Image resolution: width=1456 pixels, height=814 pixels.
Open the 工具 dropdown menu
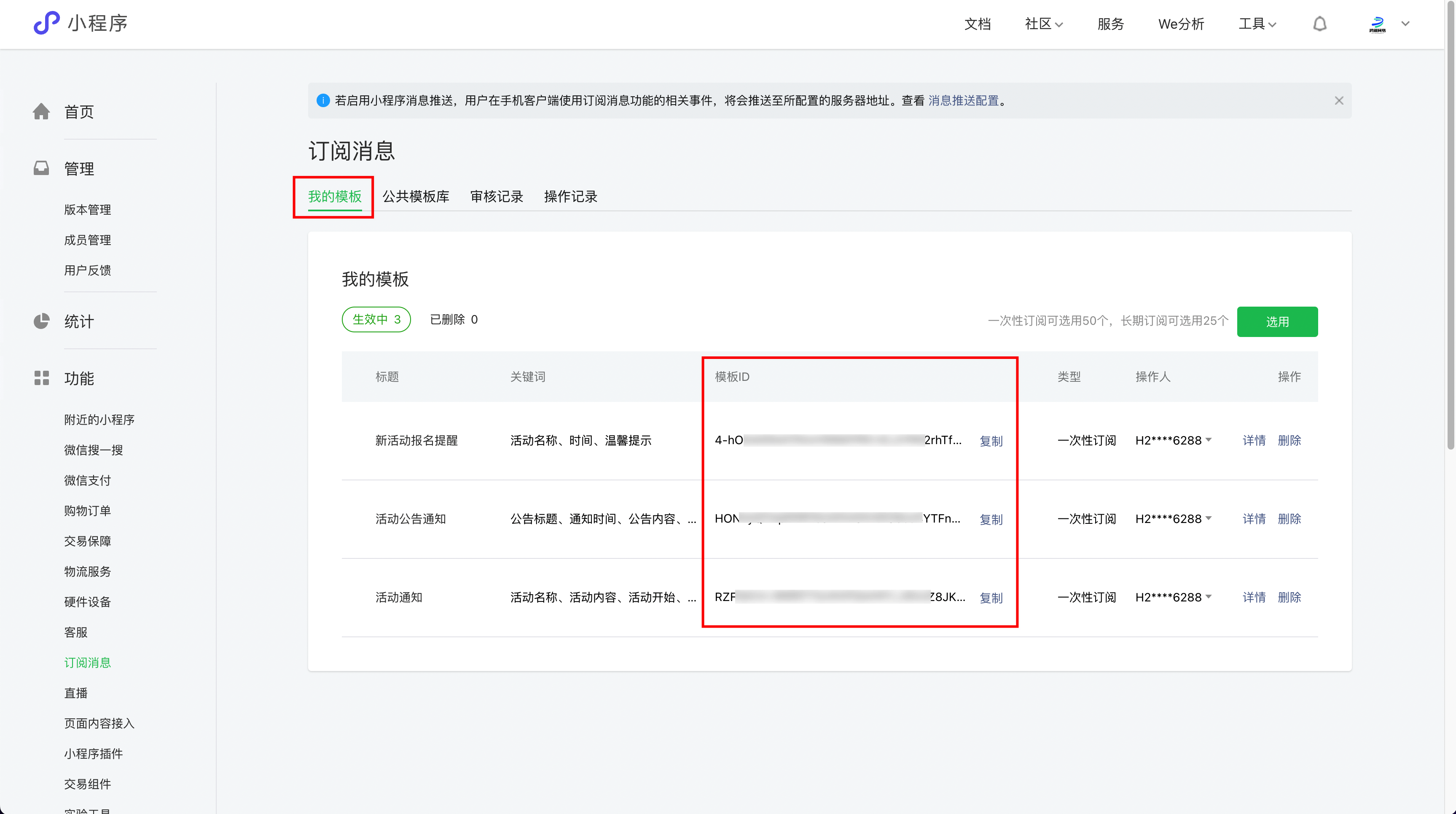coord(1257,24)
